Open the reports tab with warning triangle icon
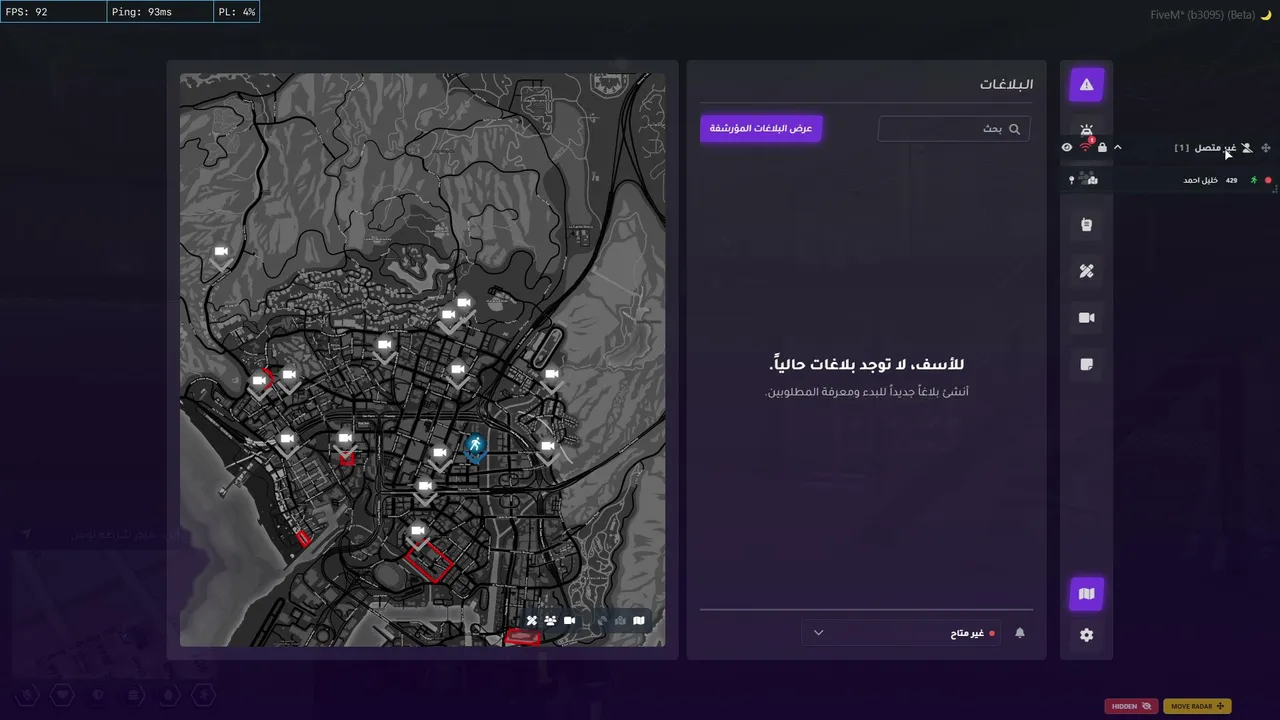Viewport: 1280px width, 720px height. coord(1086,85)
